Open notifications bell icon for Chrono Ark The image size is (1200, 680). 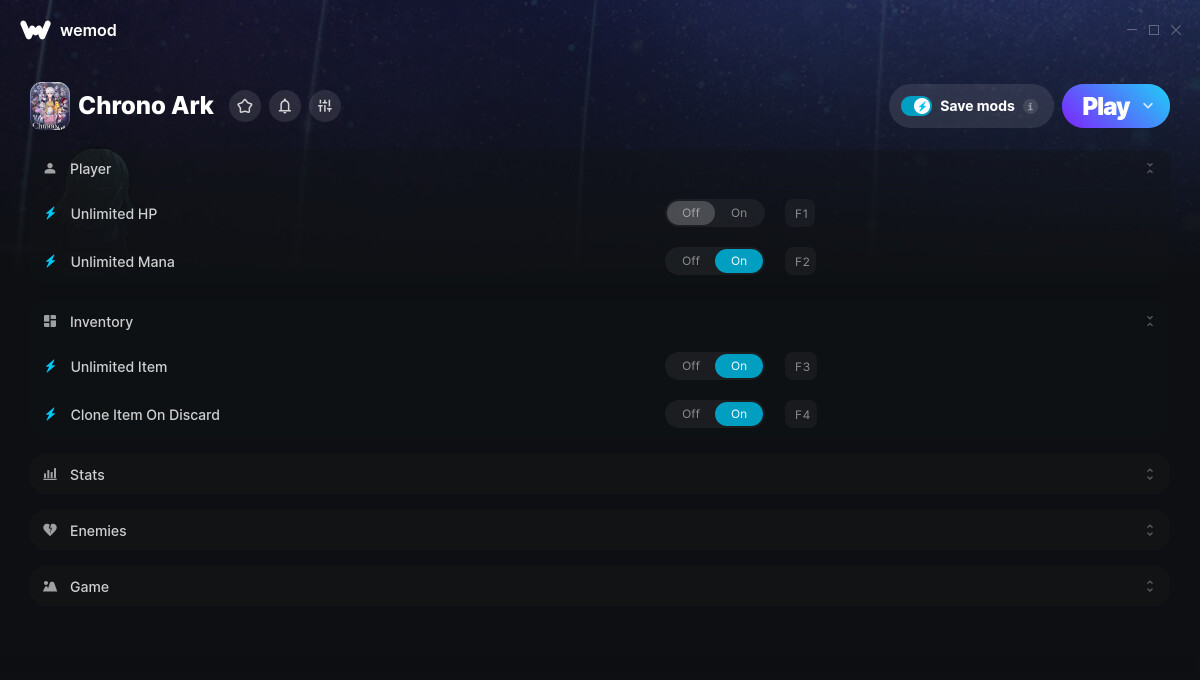coord(285,106)
